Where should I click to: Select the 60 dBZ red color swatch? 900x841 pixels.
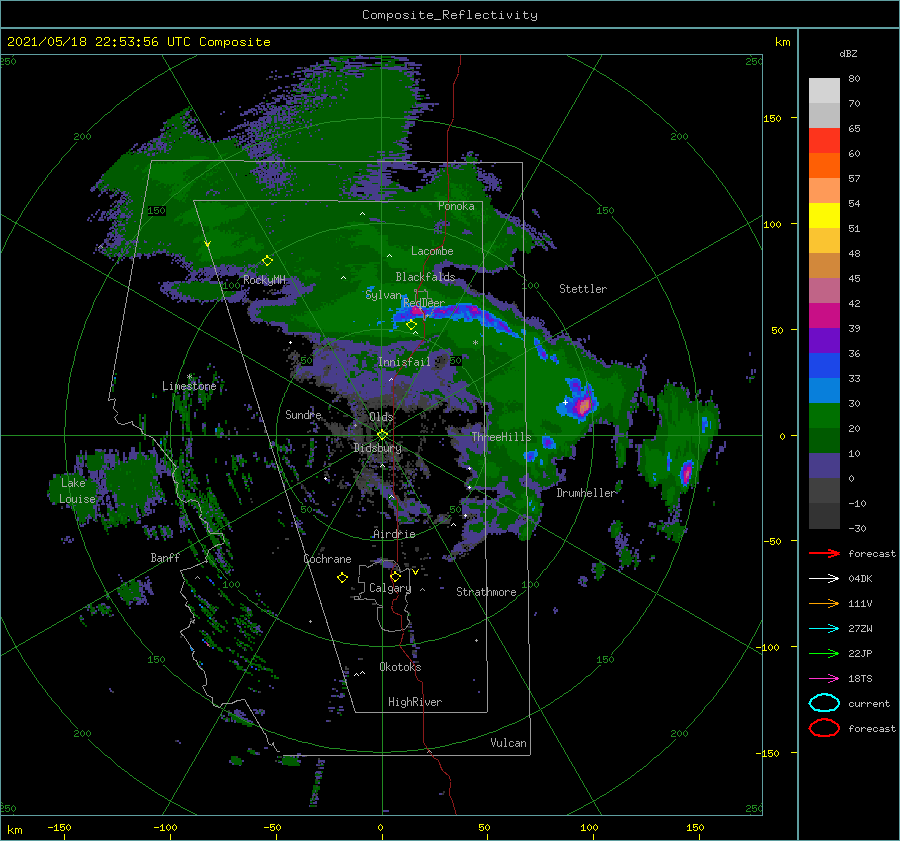tap(824, 141)
